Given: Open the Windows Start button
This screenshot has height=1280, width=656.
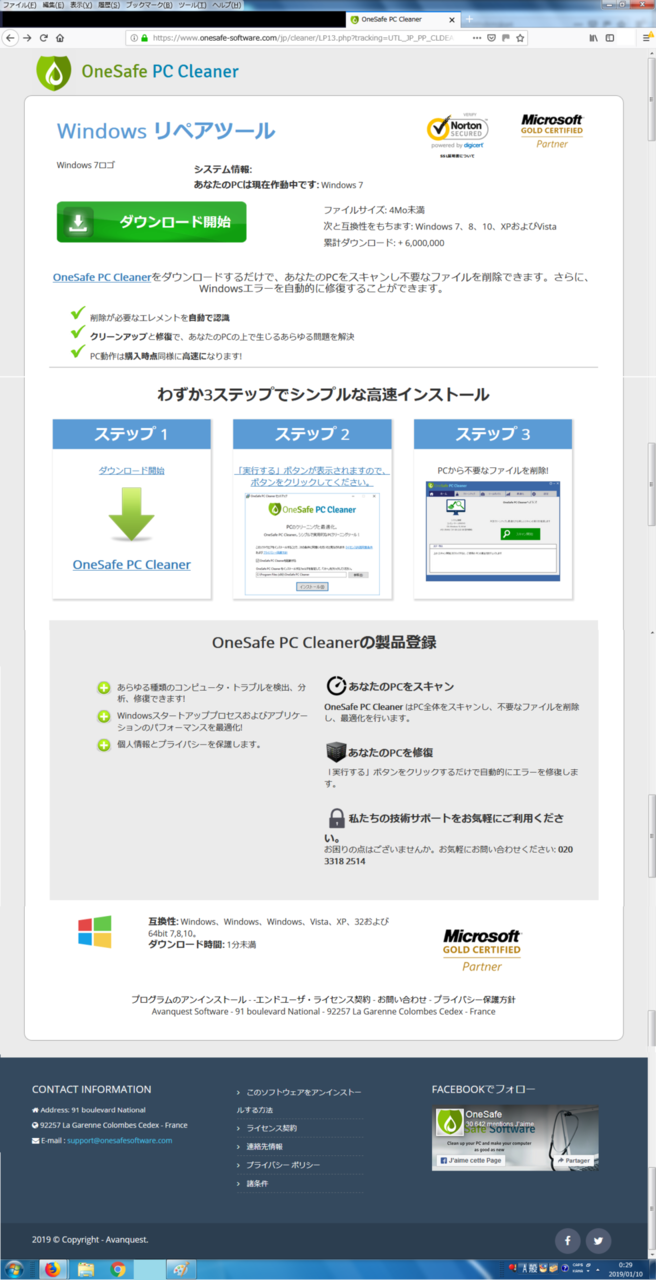Looking at the screenshot, I should pyautogui.click(x=16, y=1269).
